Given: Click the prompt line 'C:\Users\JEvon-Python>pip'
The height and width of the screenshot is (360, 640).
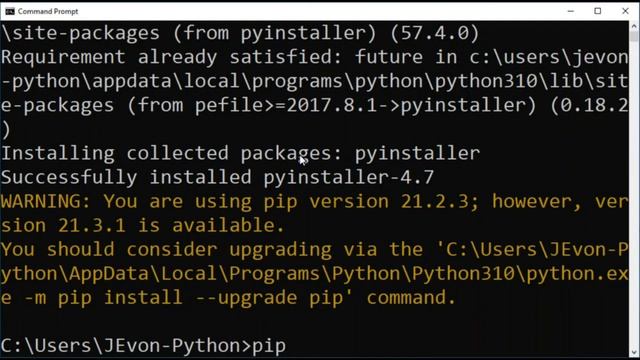Looking at the screenshot, I should click(x=143, y=346).
